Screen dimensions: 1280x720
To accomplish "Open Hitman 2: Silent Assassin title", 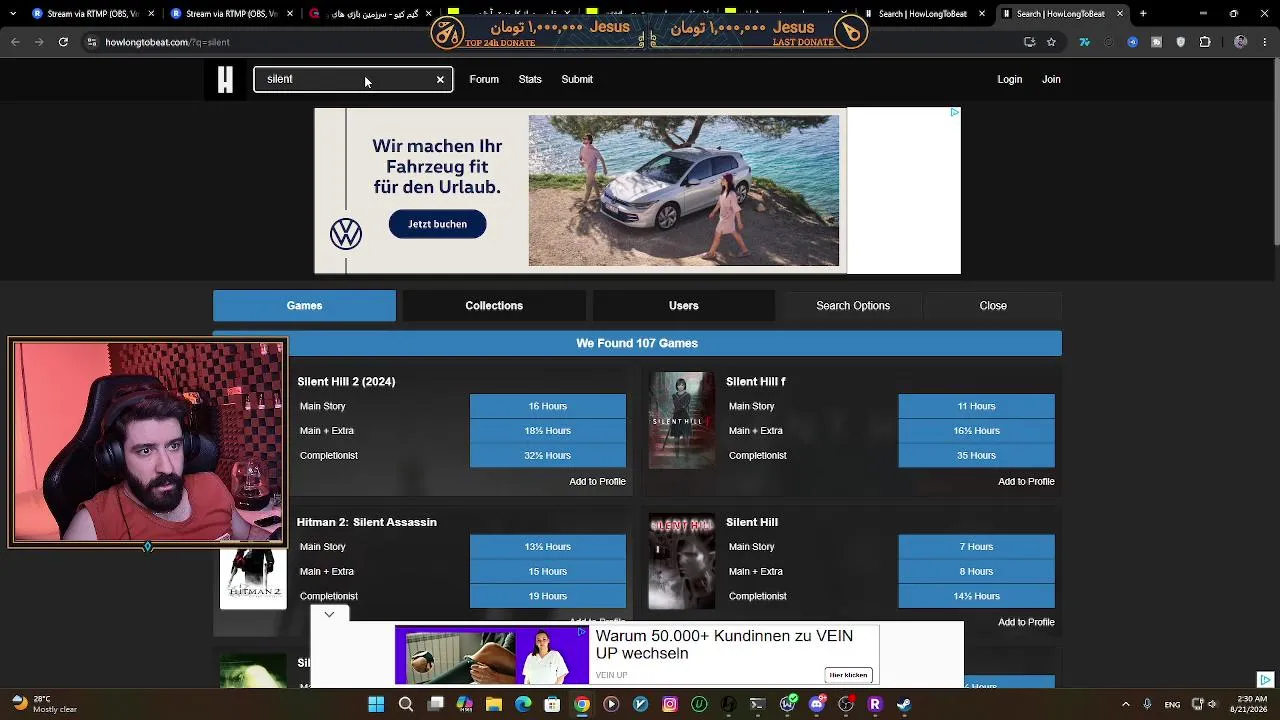I will (367, 522).
